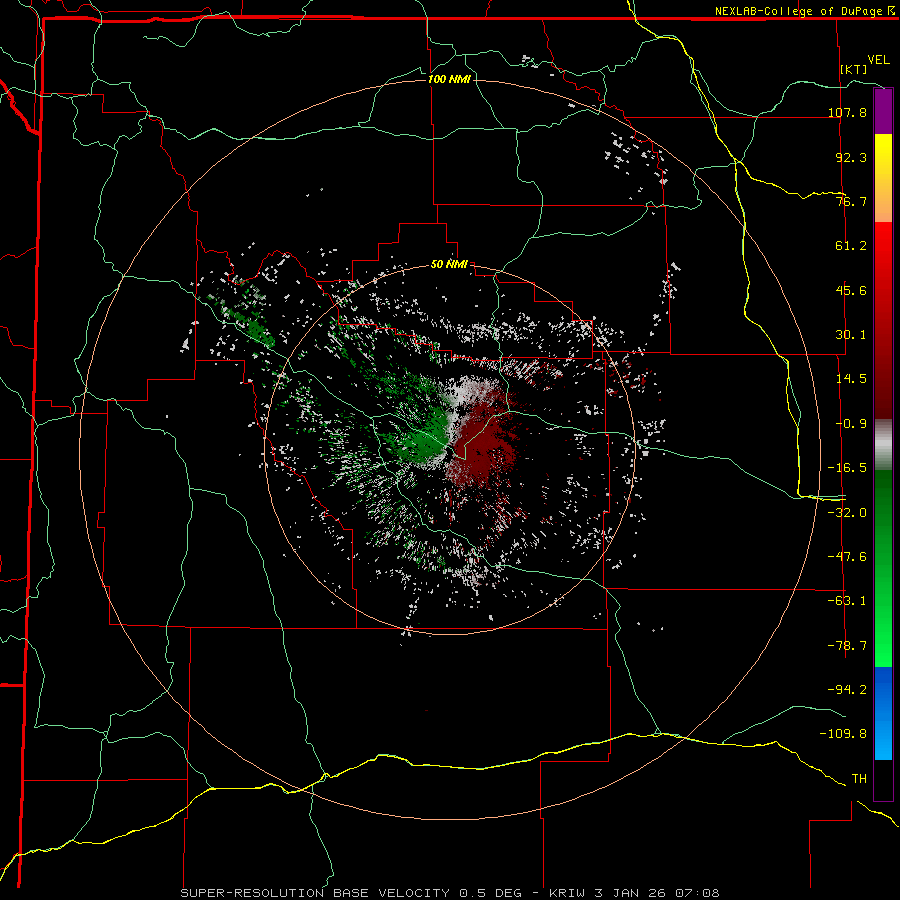Select the 76.7 legend value
Screen dimensions: 900x900
(851, 201)
